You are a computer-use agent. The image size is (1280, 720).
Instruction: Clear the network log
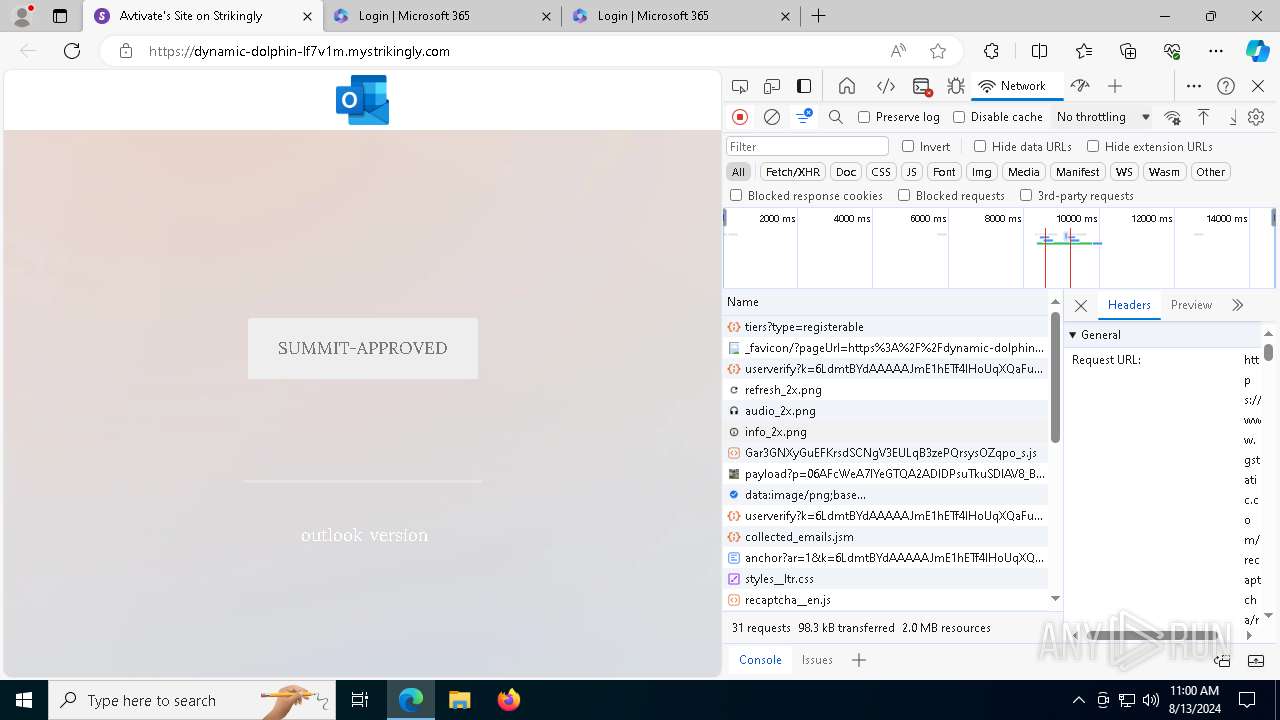click(772, 117)
